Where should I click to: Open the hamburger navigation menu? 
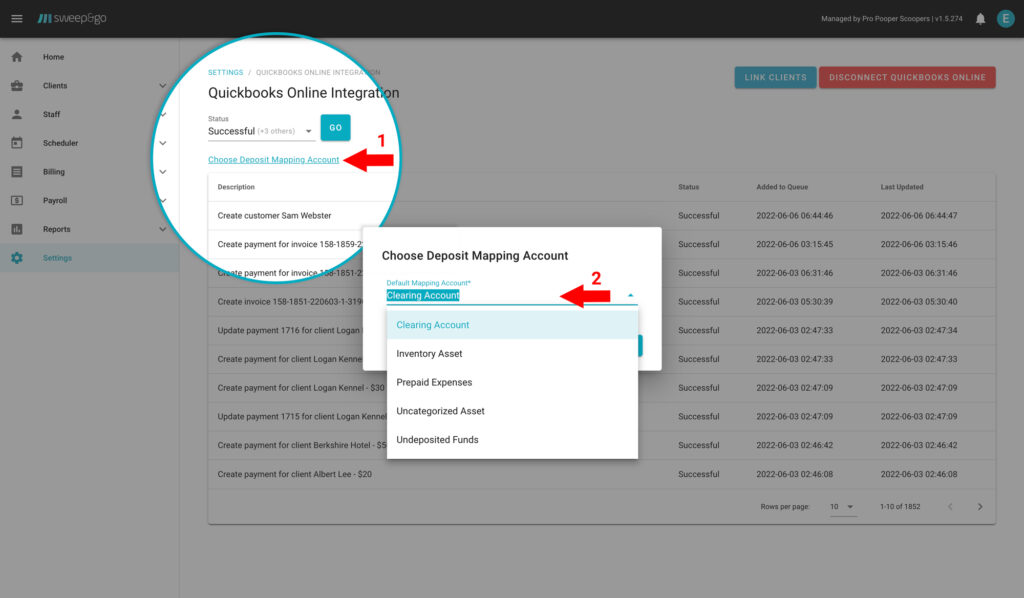coord(16,17)
